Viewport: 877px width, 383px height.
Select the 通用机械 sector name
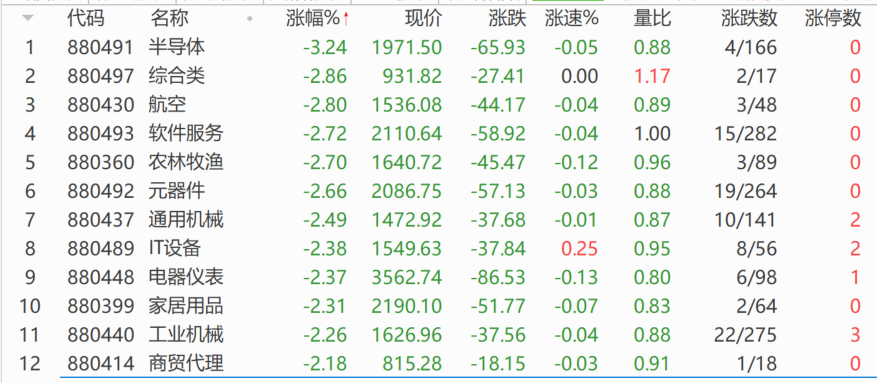[x=186, y=220]
